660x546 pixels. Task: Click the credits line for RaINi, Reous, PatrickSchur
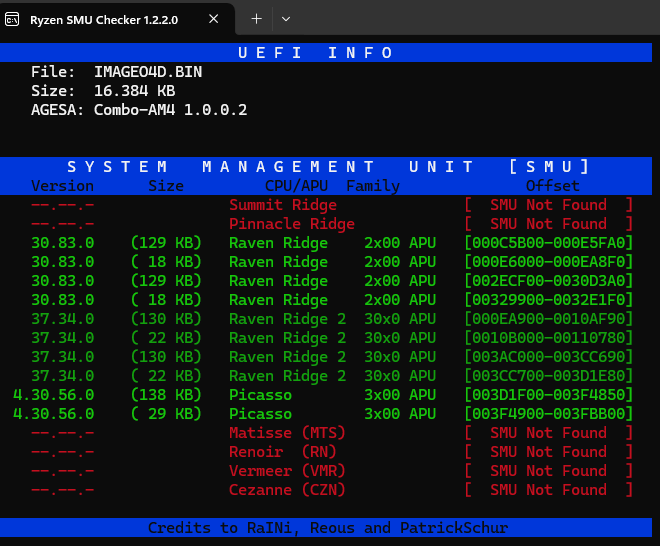coord(328,528)
